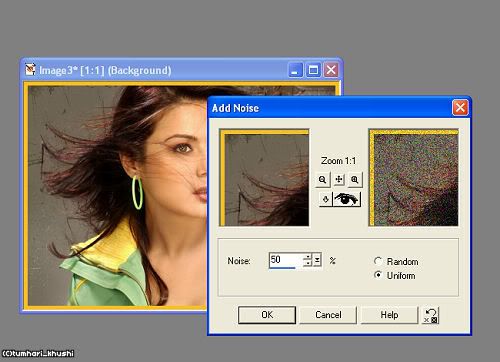Screen dimensions: 500x362
Task: Click the Image3 window title bar icon
Action: pos(30,69)
